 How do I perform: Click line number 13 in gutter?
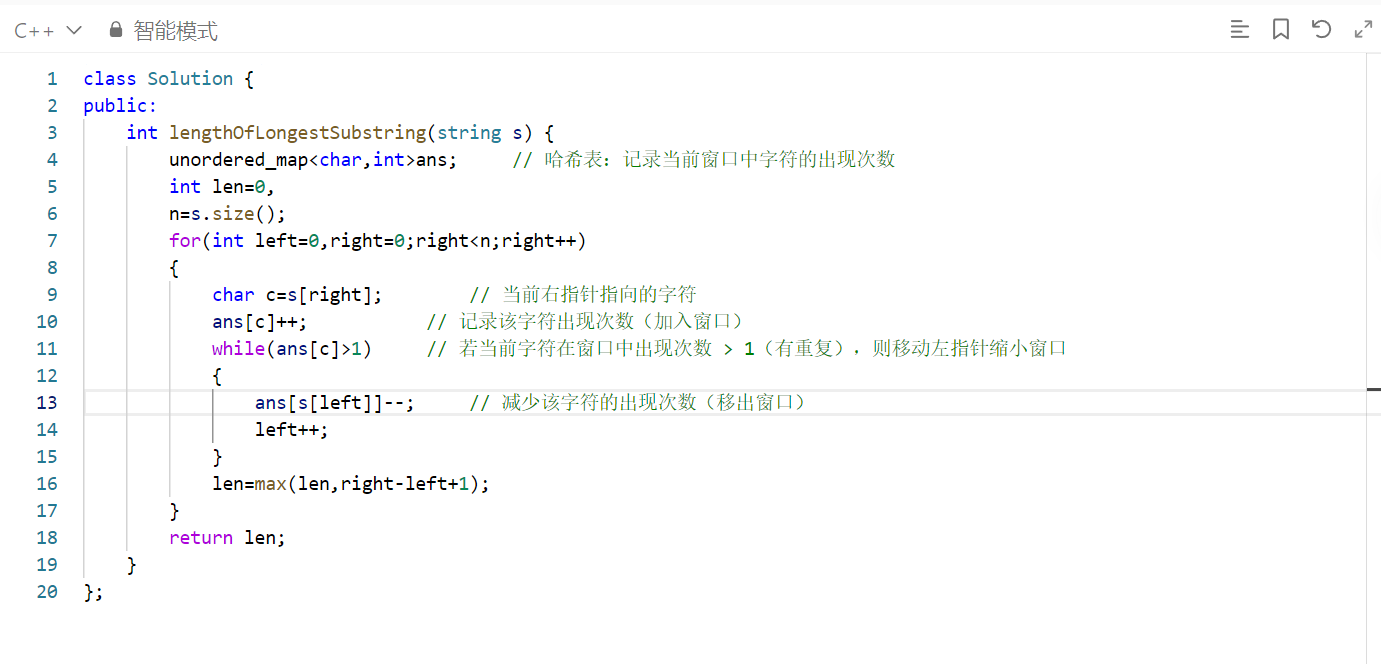[x=47, y=403]
